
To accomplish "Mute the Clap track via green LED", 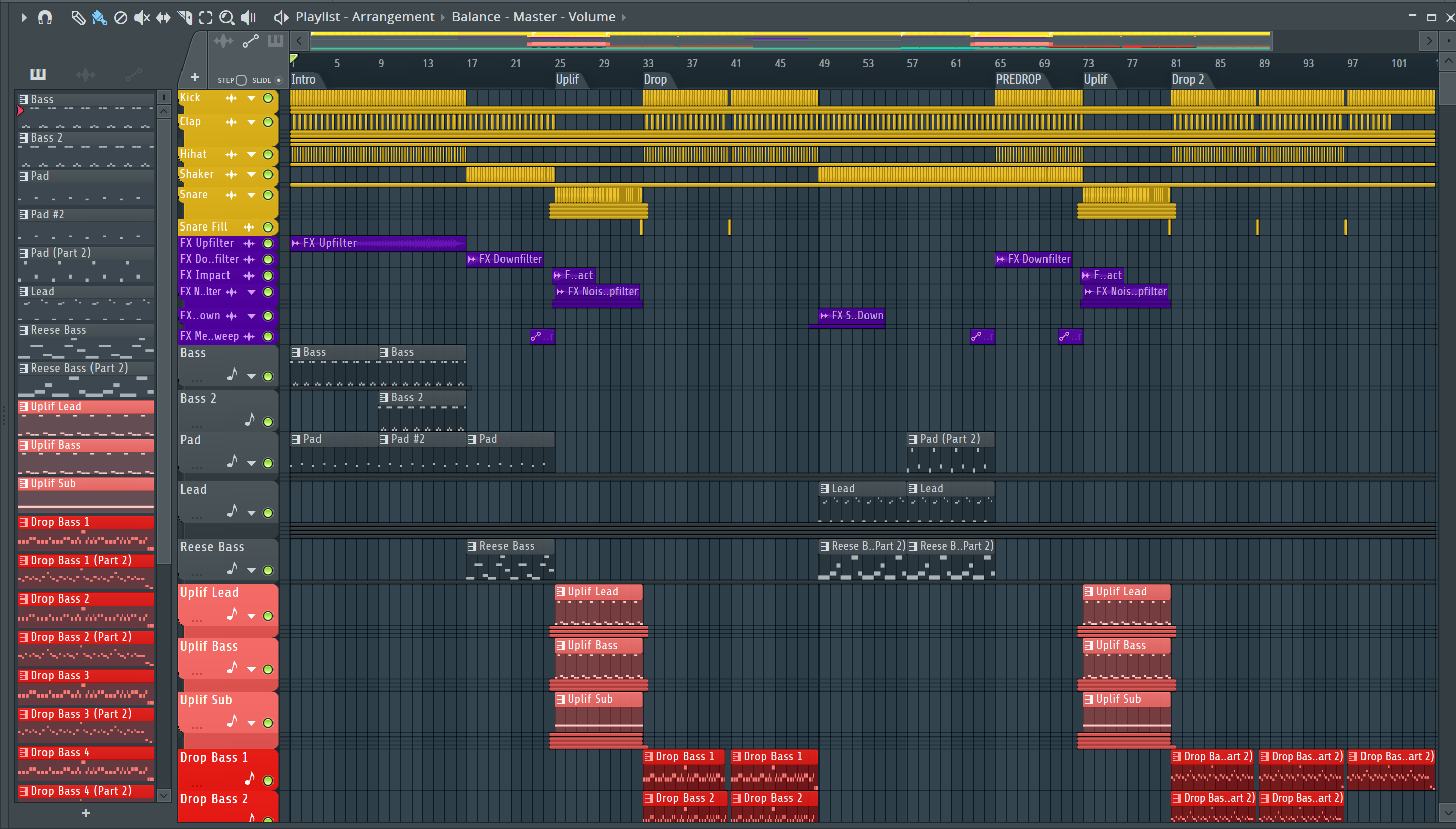I will click(267, 122).
